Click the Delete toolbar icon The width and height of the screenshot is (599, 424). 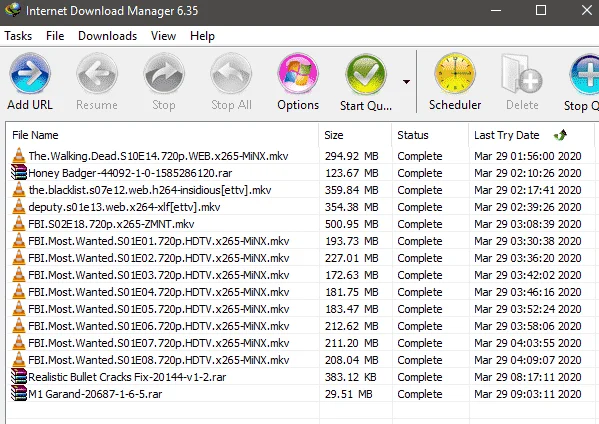pos(522,74)
